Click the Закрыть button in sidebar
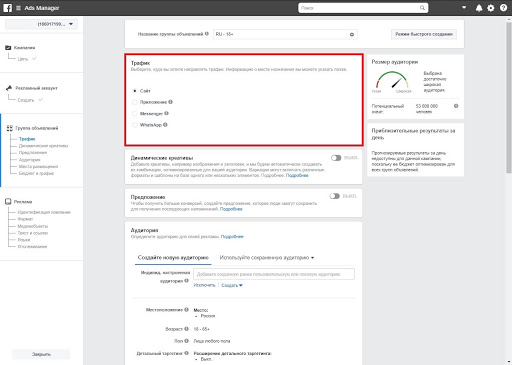Image resolution: width=512 pixels, height=365 pixels. click(x=41, y=354)
